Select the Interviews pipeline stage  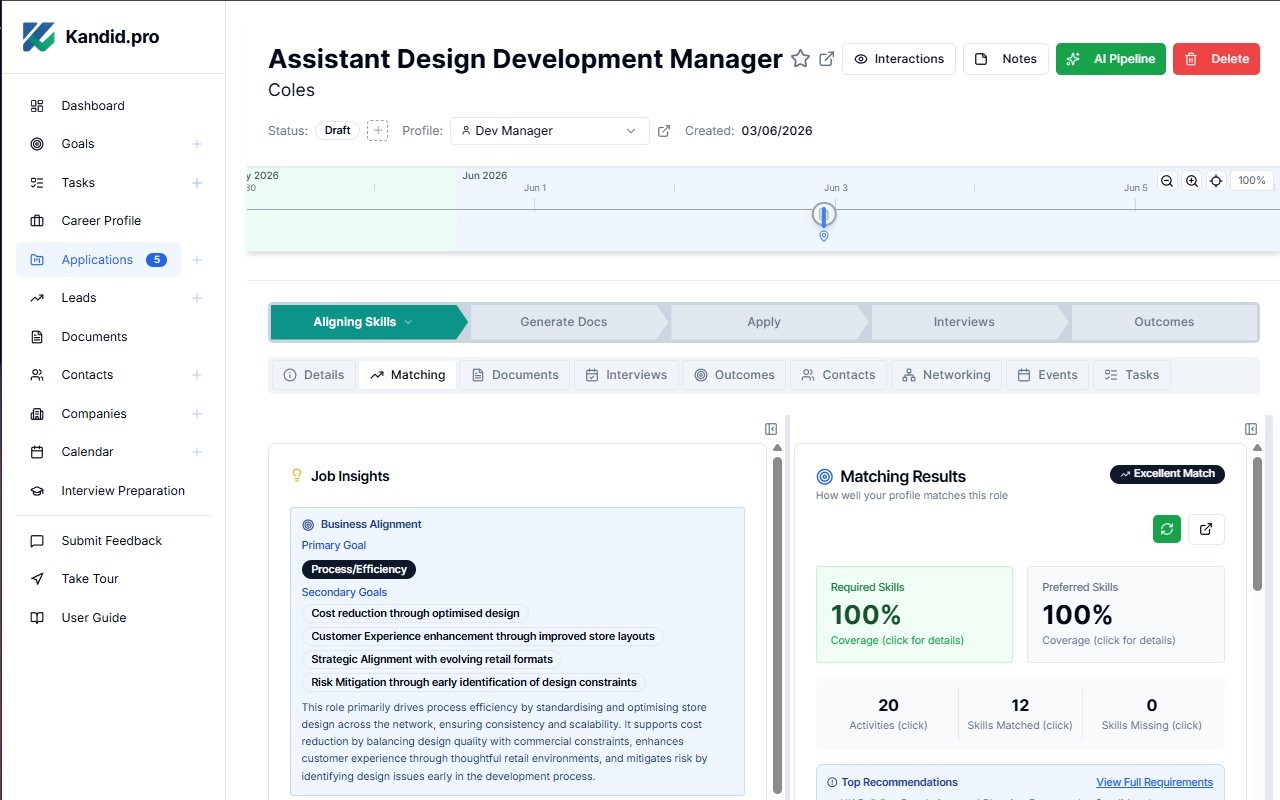[964, 322]
